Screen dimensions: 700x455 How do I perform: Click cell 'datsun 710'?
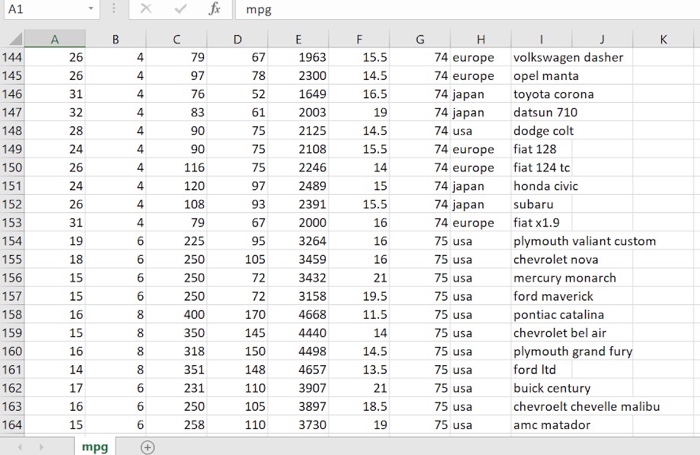[545, 112]
